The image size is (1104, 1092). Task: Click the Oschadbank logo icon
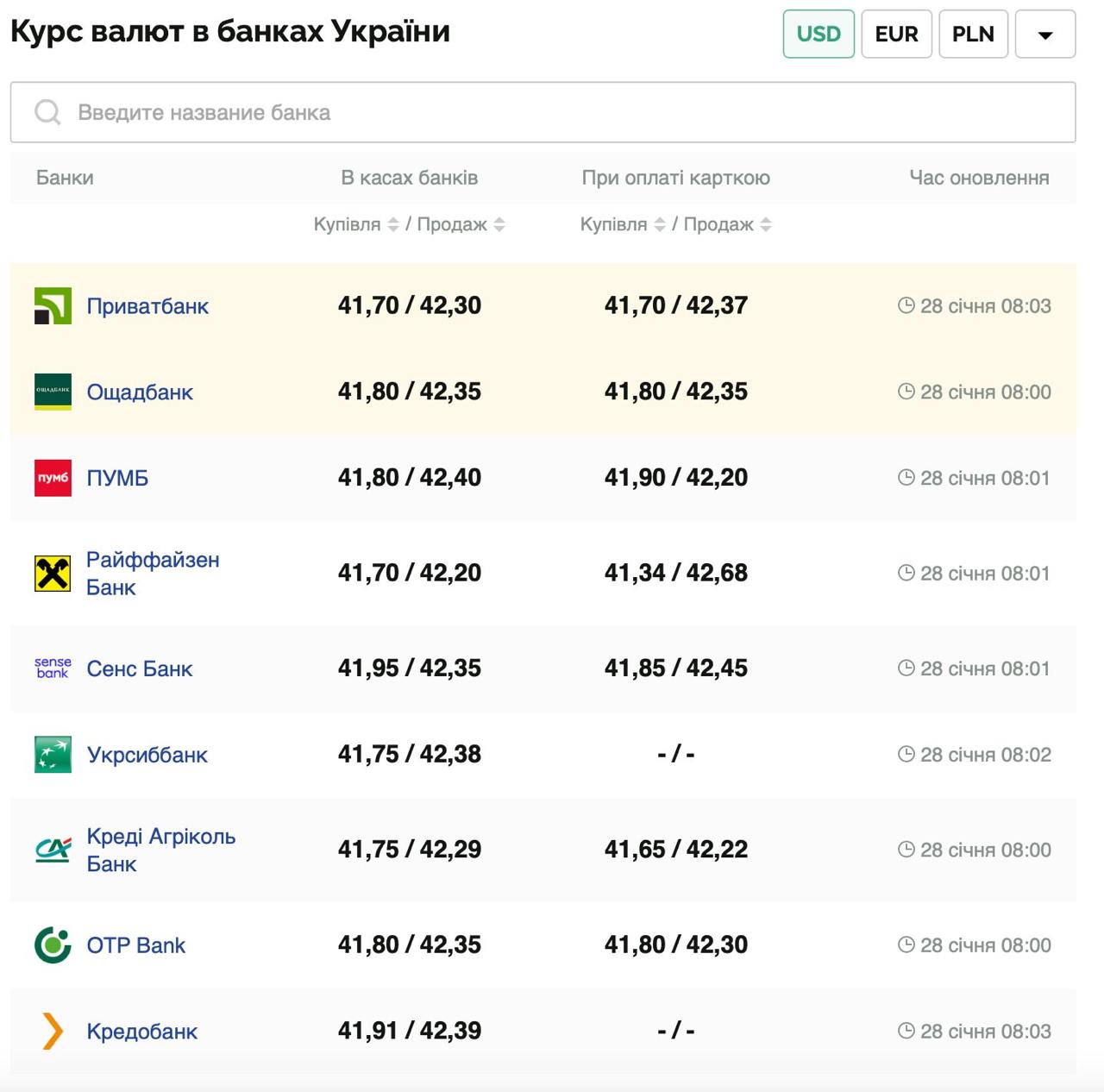coord(53,392)
